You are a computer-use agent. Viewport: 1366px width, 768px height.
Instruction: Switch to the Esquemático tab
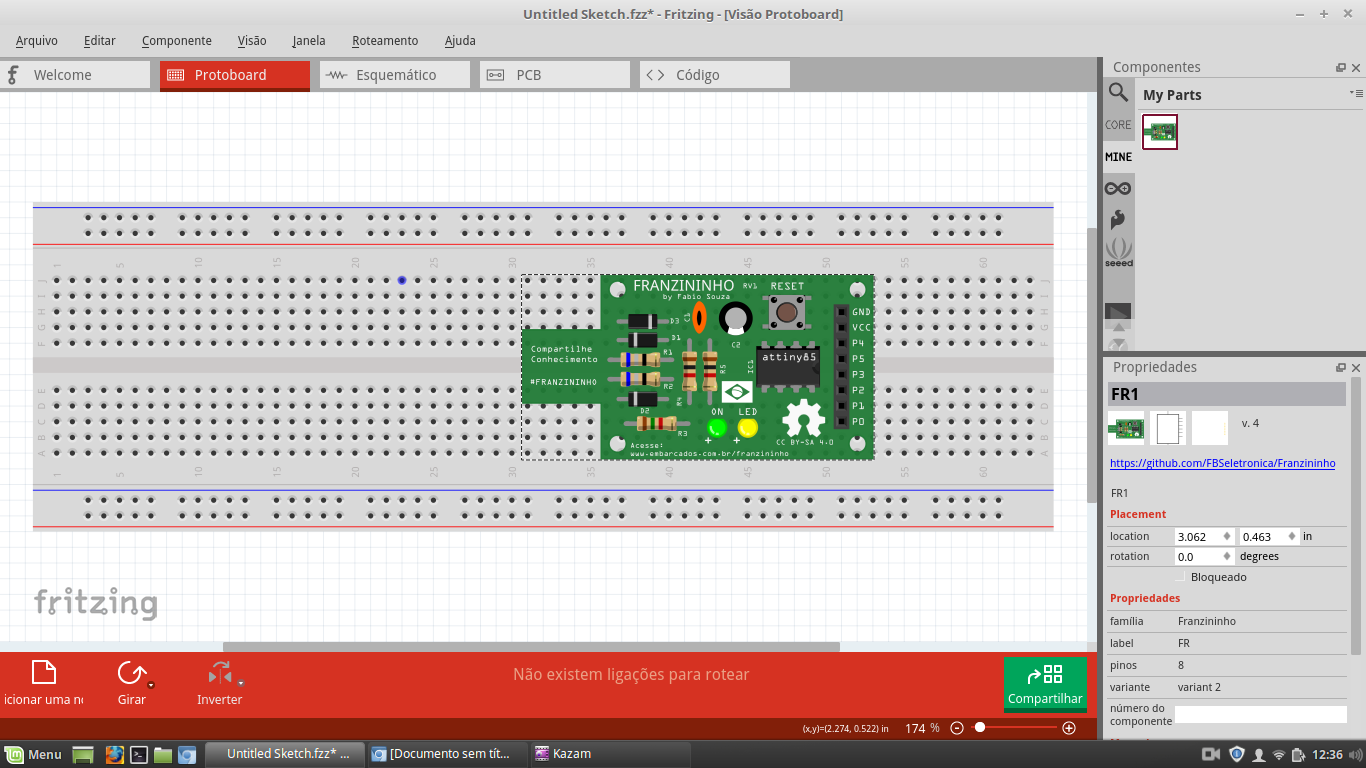pos(395,75)
